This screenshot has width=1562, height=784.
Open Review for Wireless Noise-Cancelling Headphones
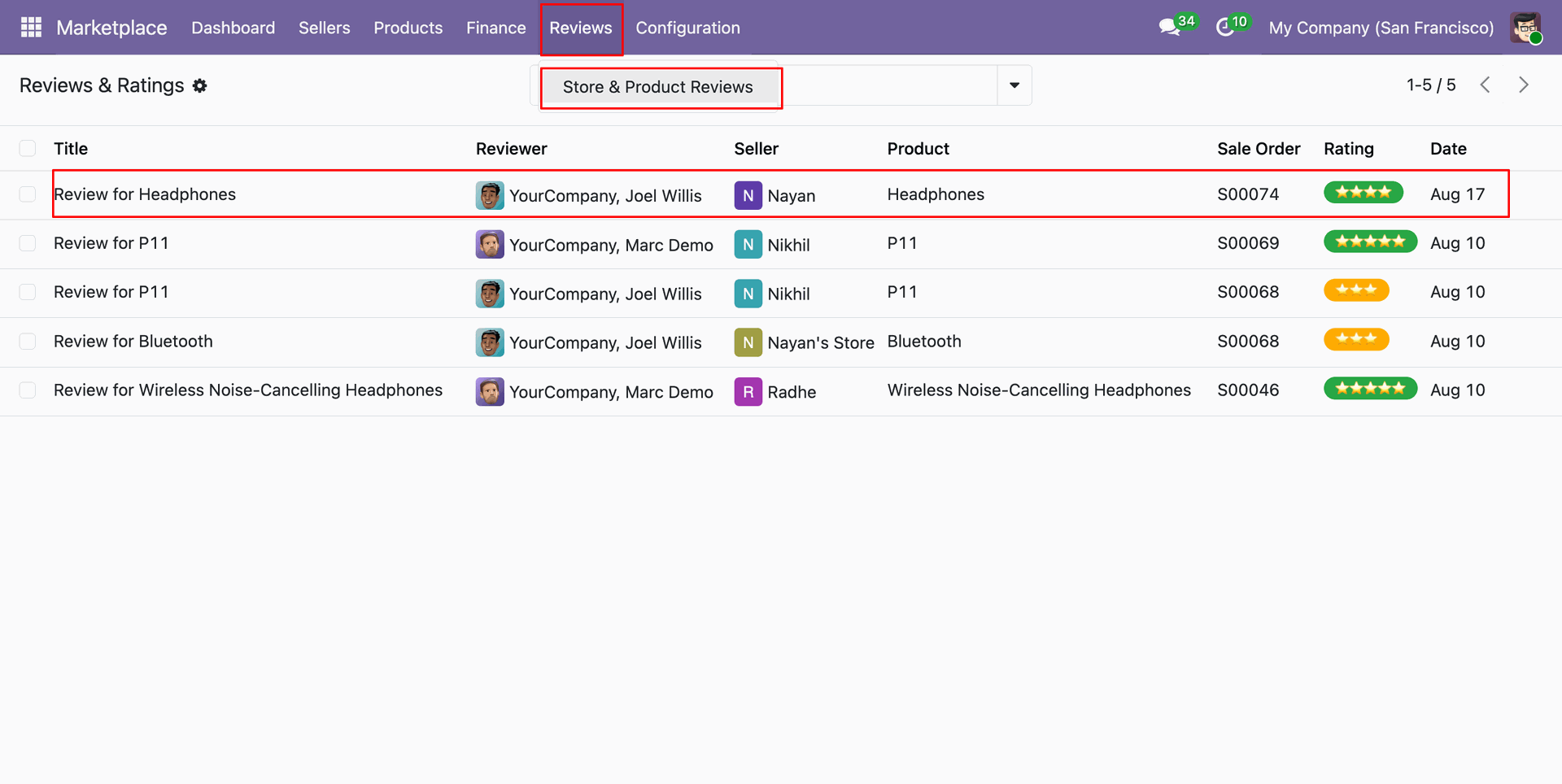[248, 390]
